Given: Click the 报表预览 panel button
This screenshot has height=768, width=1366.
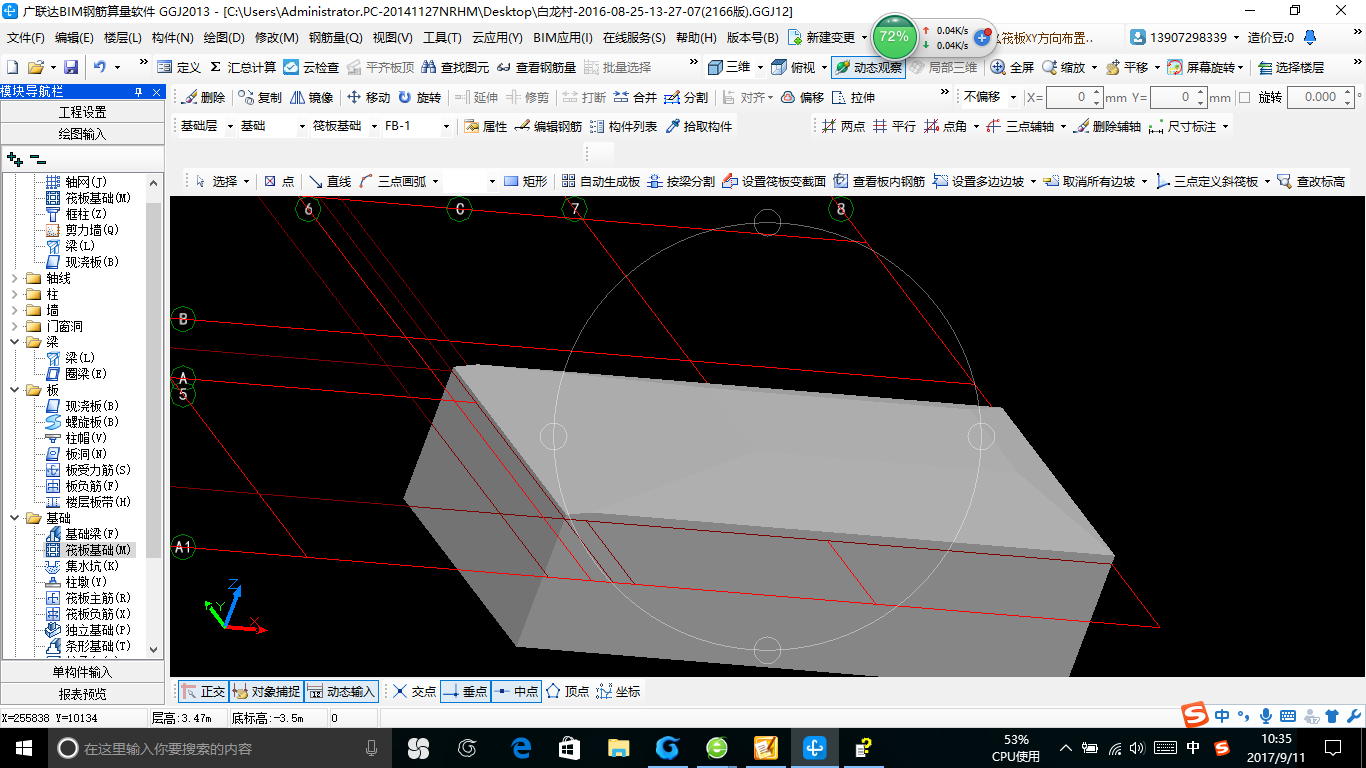Looking at the screenshot, I should click(82, 693).
